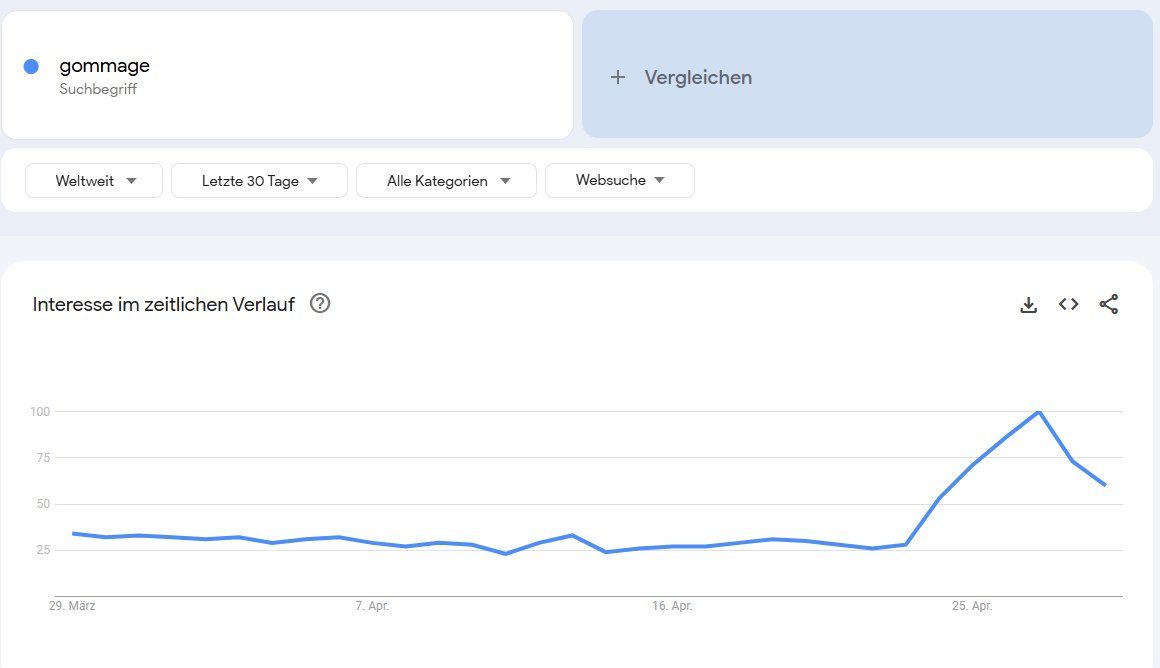The width and height of the screenshot is (1160, 668).
Task: Download the interest over time CSV
Action: click(1028, 304)
